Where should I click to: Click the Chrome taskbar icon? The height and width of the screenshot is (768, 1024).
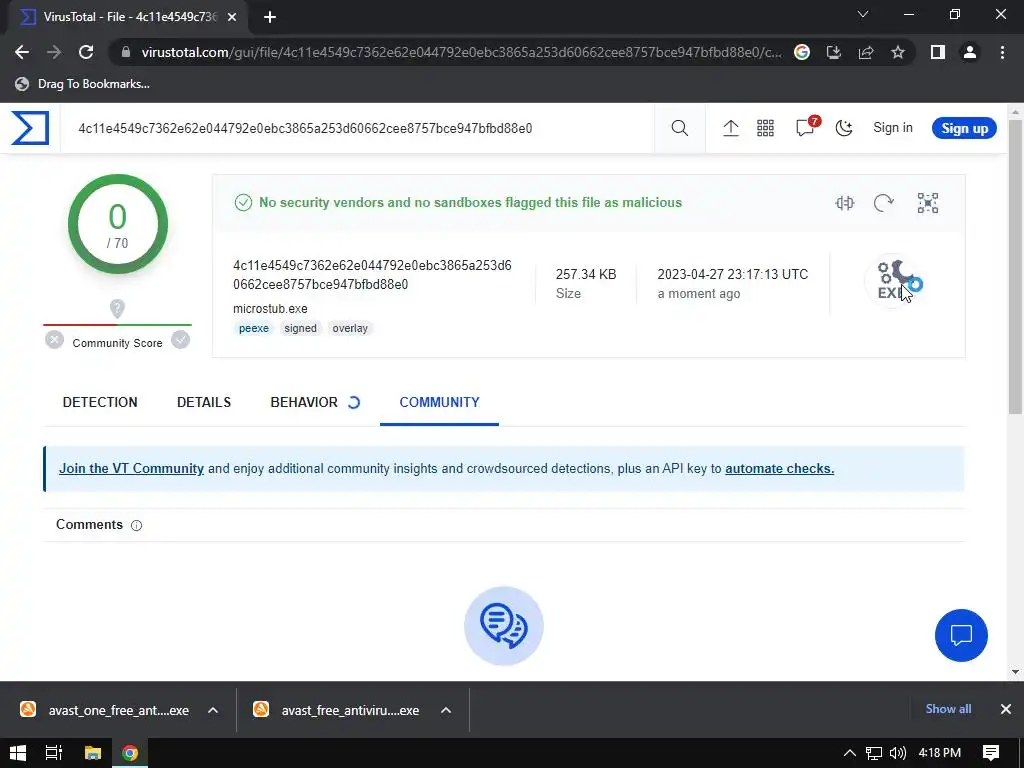130,753
